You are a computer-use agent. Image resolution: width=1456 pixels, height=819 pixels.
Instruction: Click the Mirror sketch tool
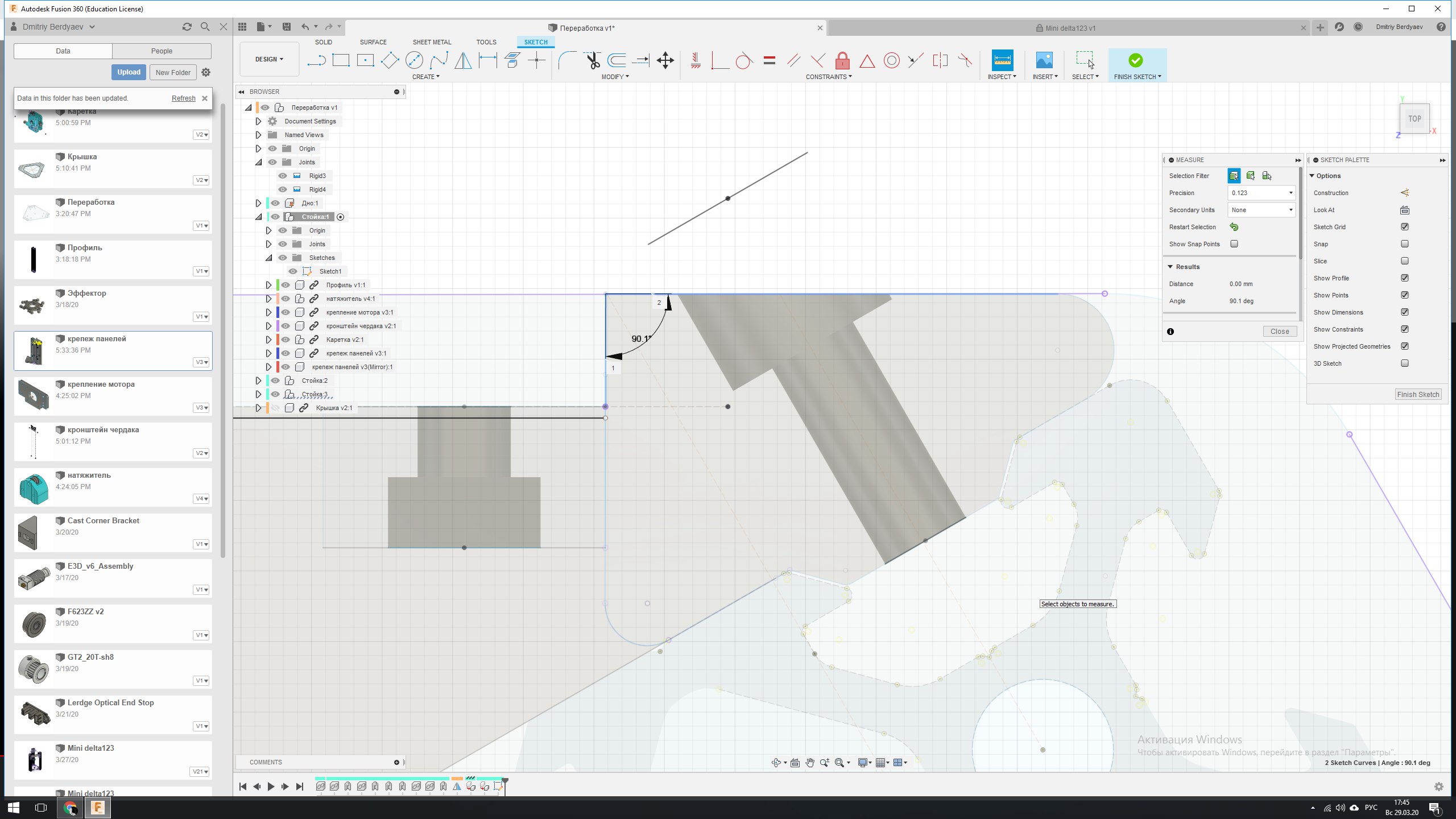[463, 60]
